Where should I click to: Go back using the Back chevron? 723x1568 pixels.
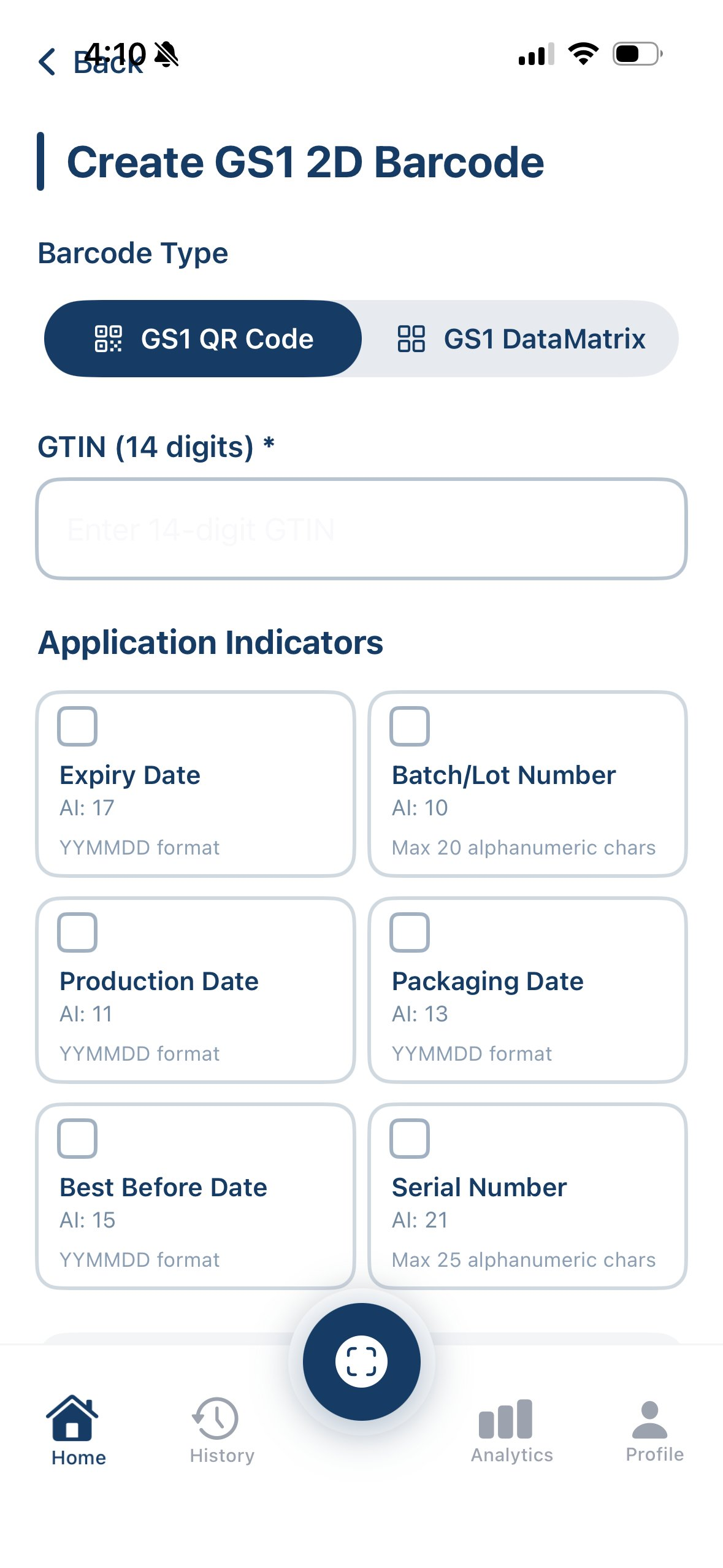pos(47,62)
